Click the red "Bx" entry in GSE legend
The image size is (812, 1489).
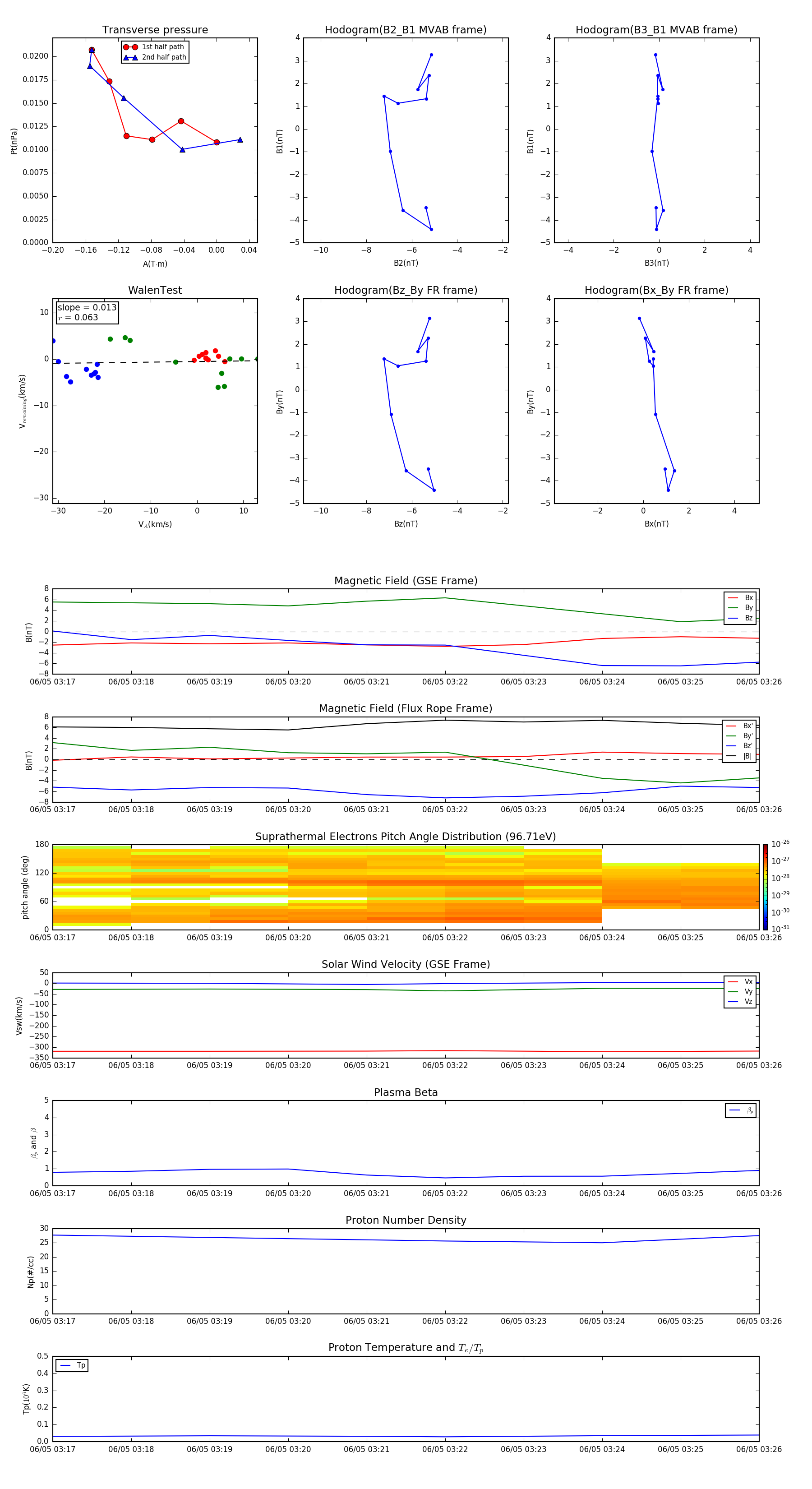click(740, 598)
